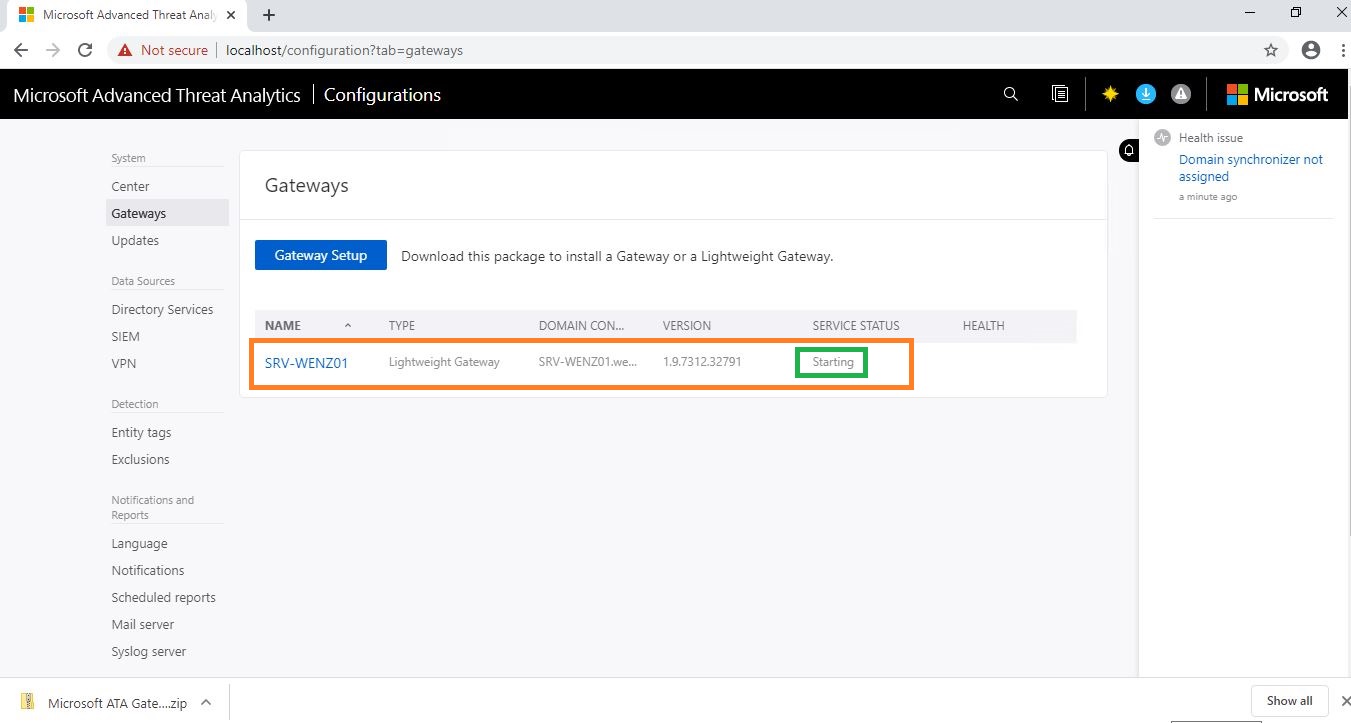Click the yellow star what's-new icon
Screen dimensions: 1351x723
pyautogui.click(x=1110, y=94)
